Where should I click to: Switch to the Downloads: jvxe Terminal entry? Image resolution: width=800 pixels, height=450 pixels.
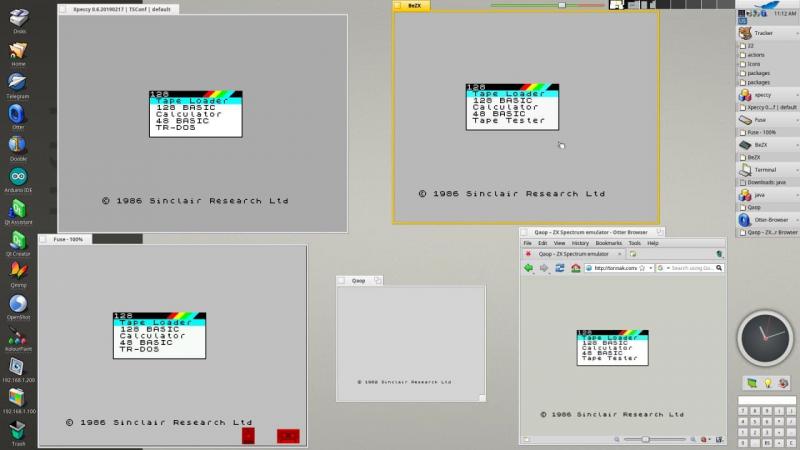coord(766,182)
